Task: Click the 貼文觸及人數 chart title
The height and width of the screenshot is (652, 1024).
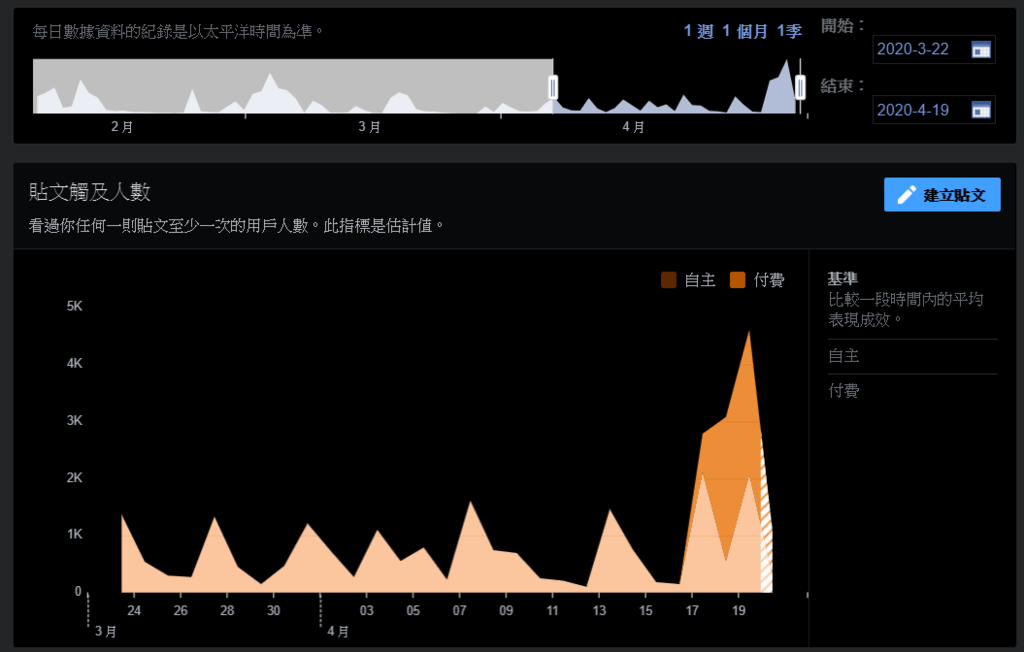Action: 89,191
